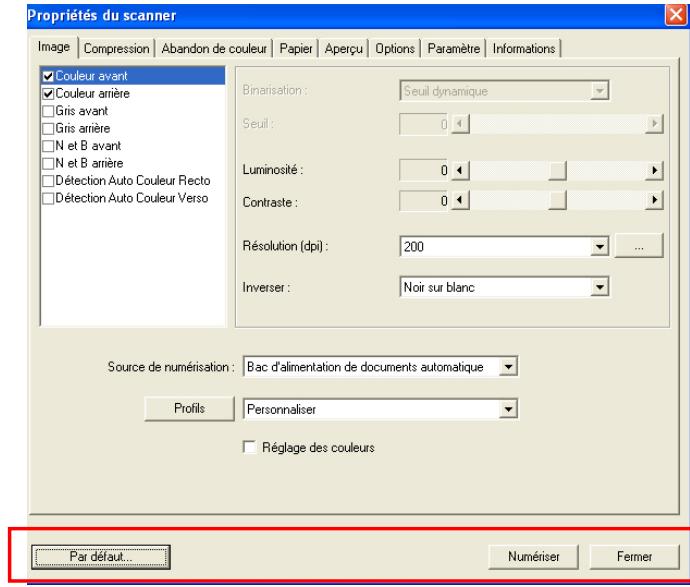690x587 pixels.
Task: Click the Luminosité slider right arrow
Action: (x=654, y=170)
